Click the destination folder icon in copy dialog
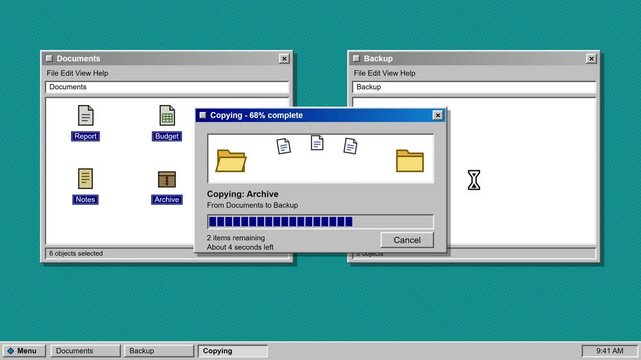641x360 pixels. click(410, 161)
